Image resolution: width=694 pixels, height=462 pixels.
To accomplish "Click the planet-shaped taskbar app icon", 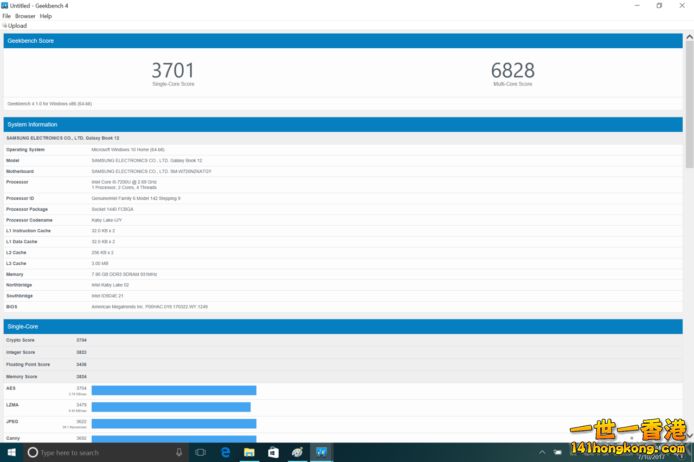I will coord(297,452).
